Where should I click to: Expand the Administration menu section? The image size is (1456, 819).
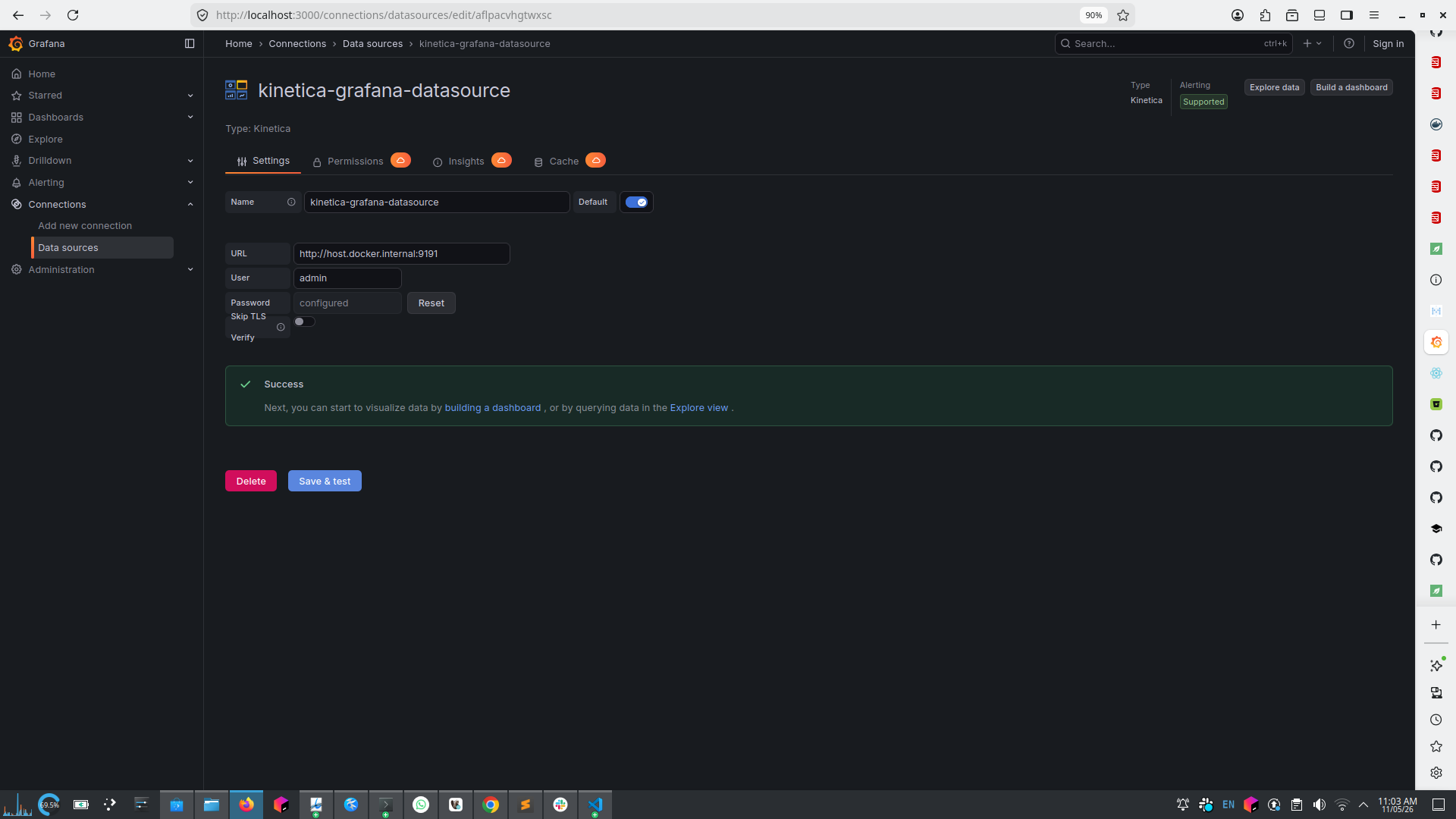pos(190,270)
